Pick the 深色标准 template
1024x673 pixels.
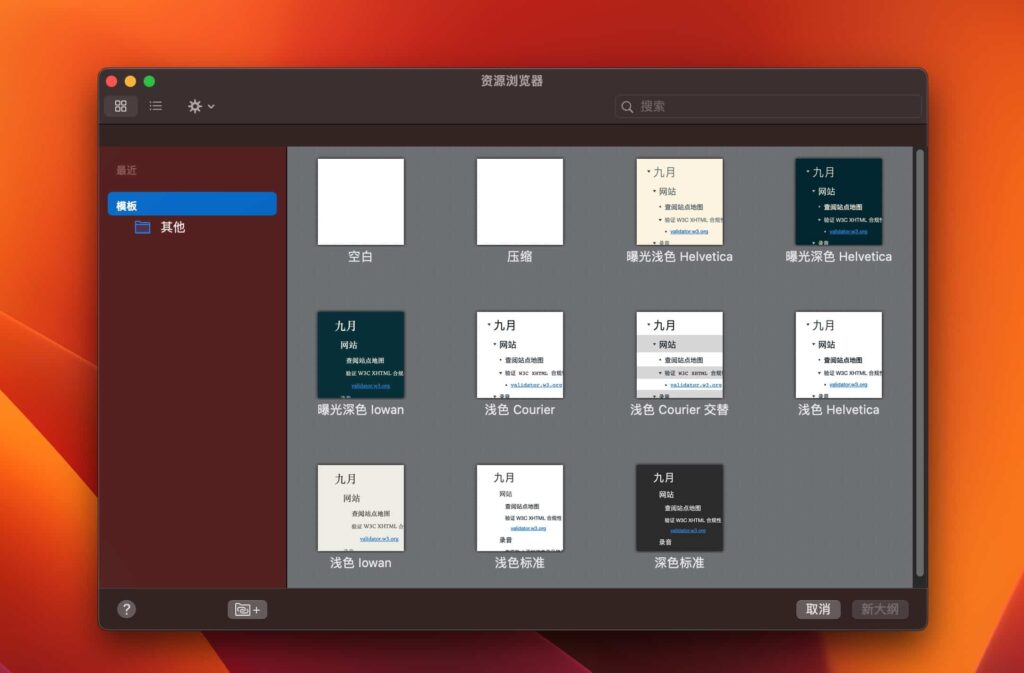(679, 507)
